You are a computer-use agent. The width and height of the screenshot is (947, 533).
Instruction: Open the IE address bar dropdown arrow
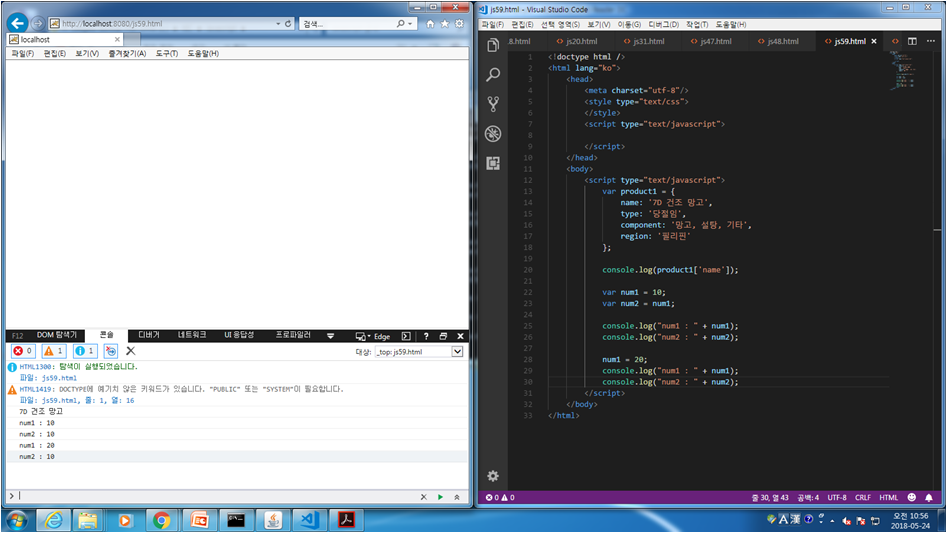coord(278,24)
